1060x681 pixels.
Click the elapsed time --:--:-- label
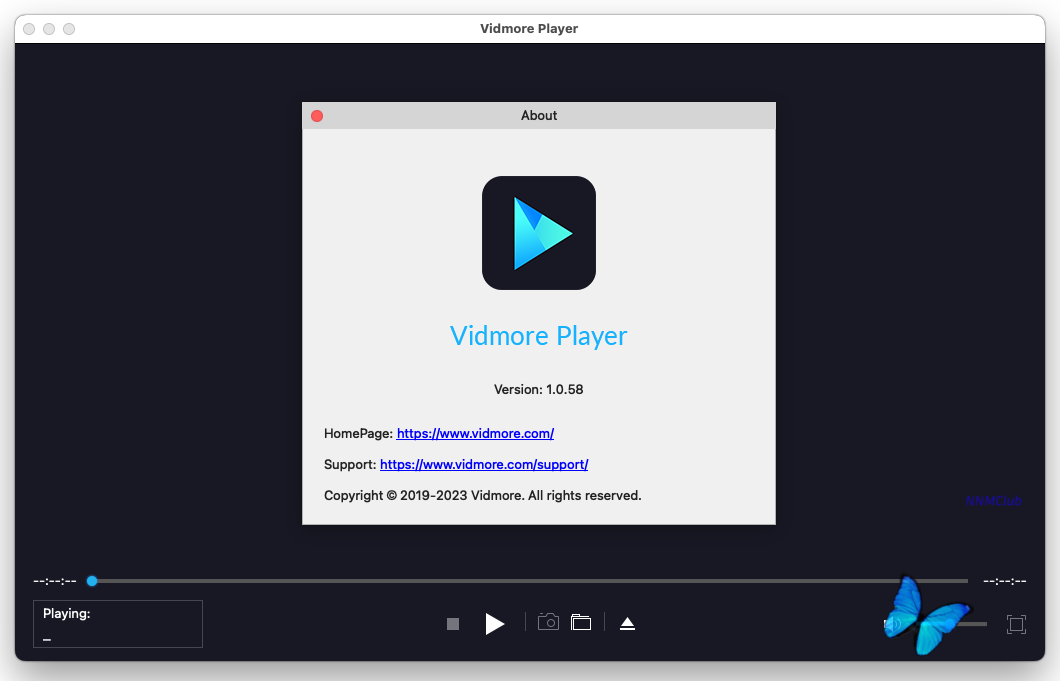pyautogui.click(x=55, y=581)
